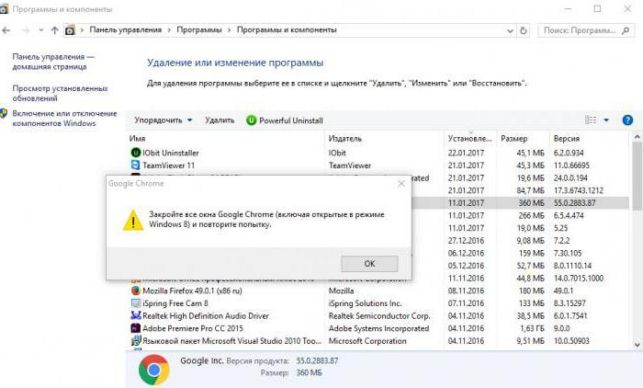Open Control Panel home page link

click(x=53, y=62)
